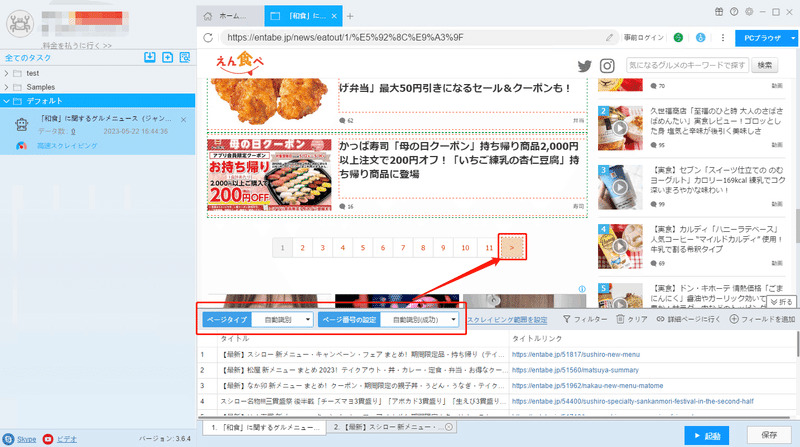Click the かっぱ寿司 coupon thumbnail image
The width and height of the screenshot is (800, 447).
tap(269, 175)
